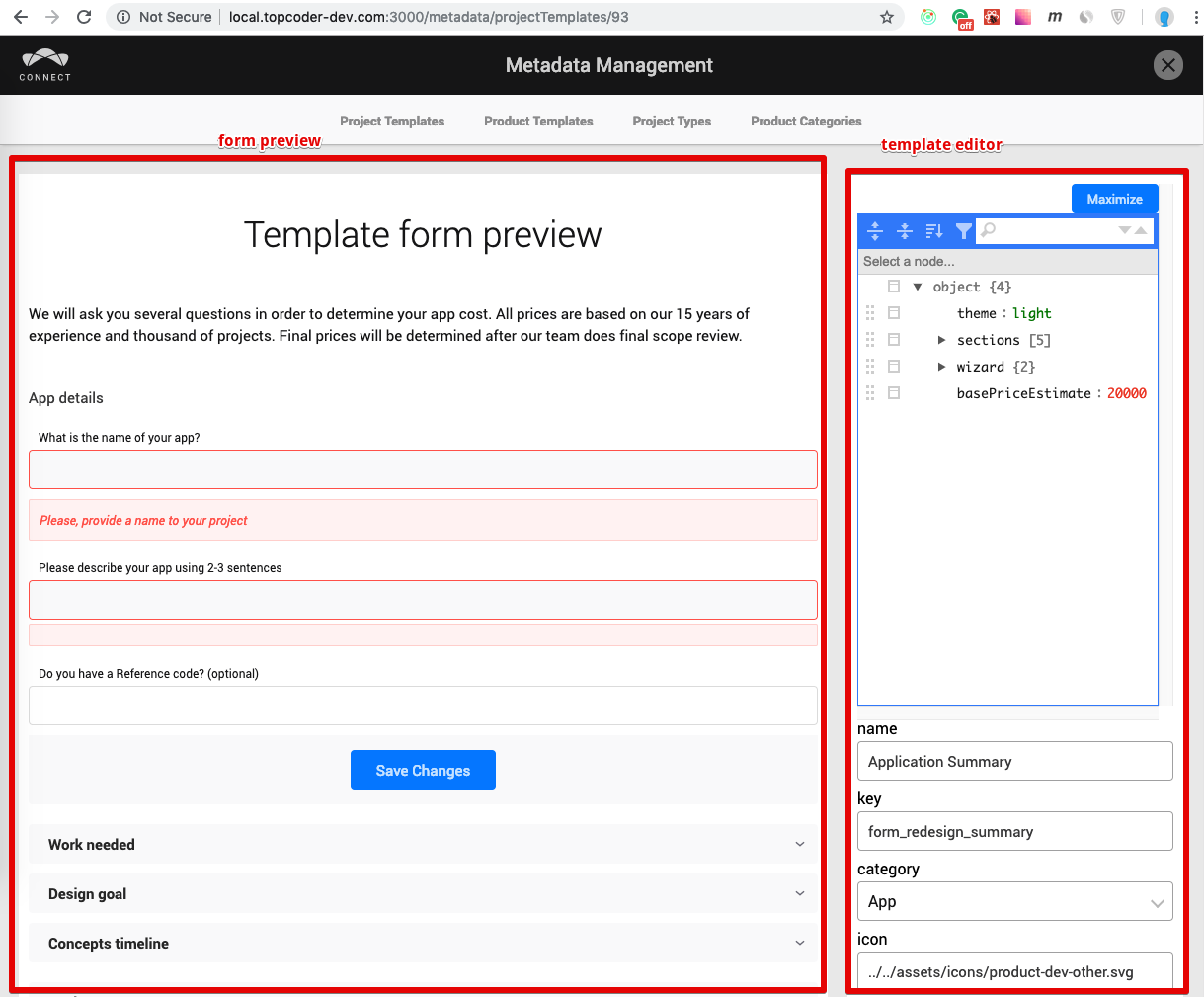Open the gray circle swirl extension
The width and height of the screenshot is (1204, 998).
coord(1086,17)
